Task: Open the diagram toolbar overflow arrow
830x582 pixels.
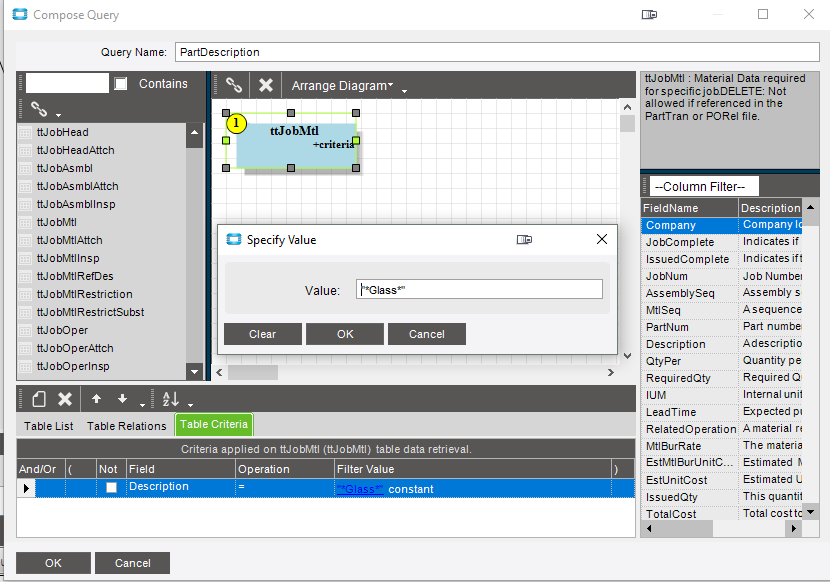Action: pyautogui.click(x=404, y=91)
